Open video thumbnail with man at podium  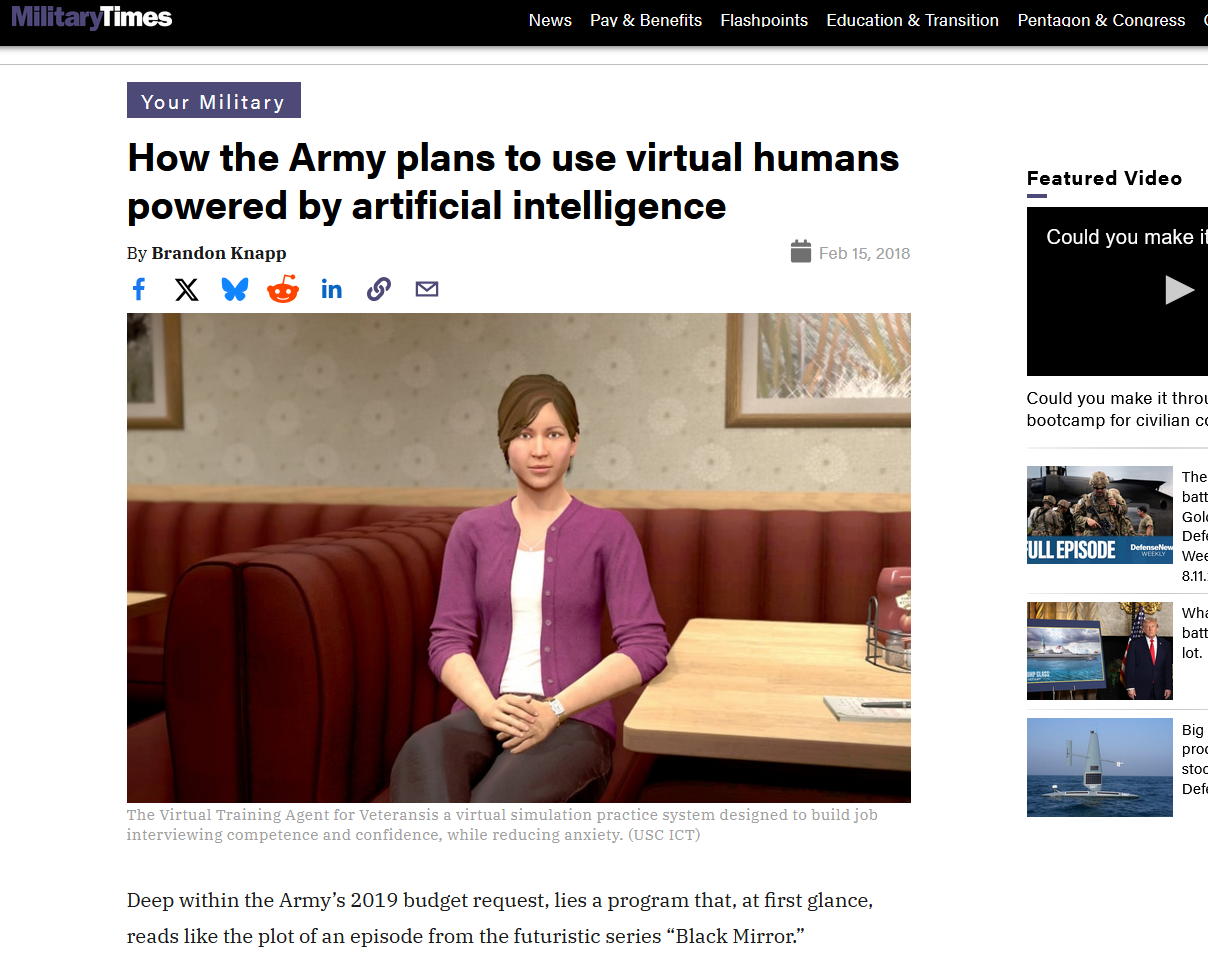(x=1100, y=651)
